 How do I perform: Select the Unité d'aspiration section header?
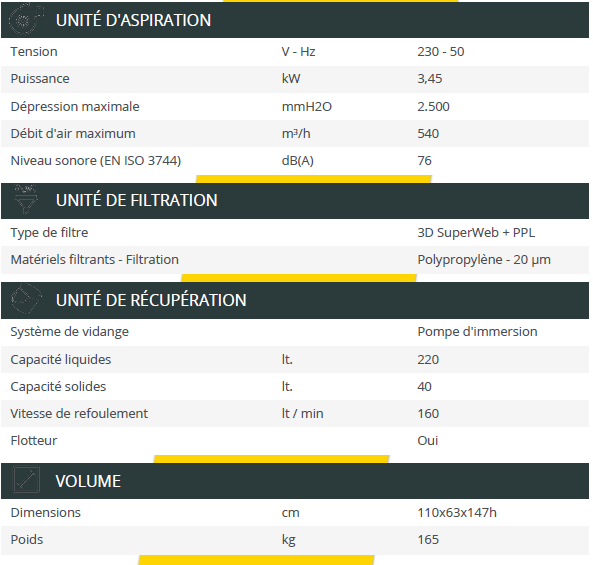(x=295, y=20)
